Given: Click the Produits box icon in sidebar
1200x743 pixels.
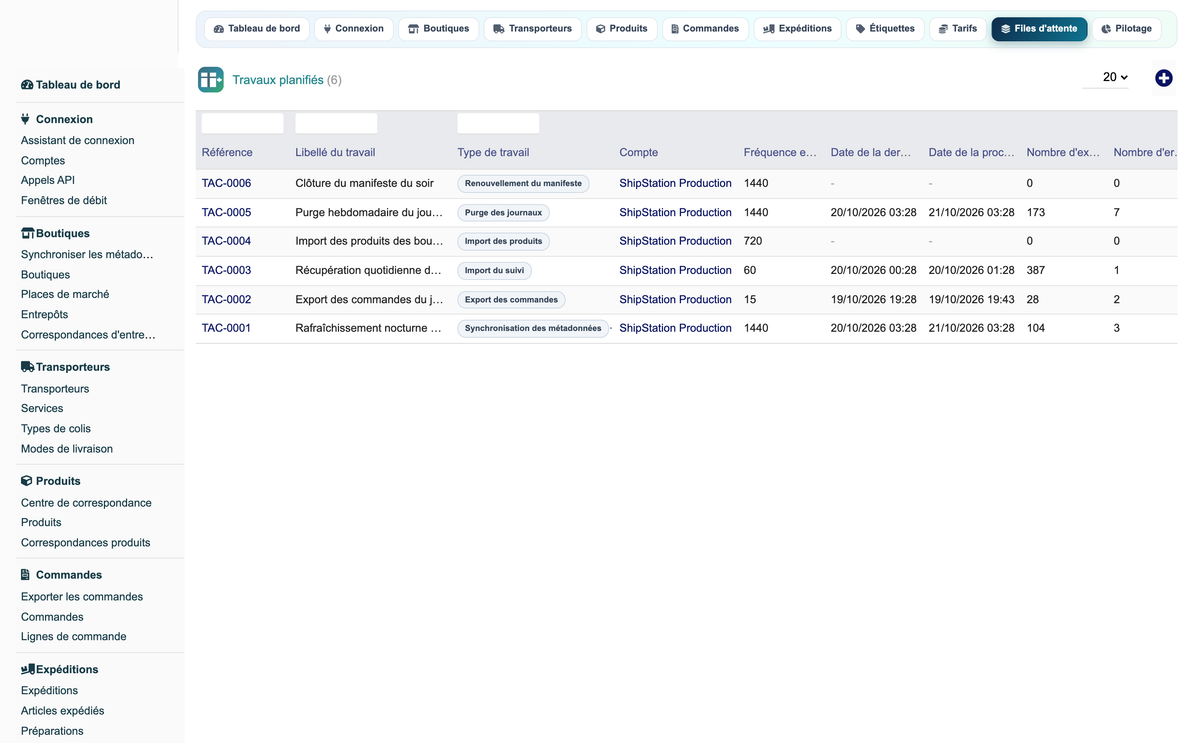Looking at the screenshot, I should coord(27,481).
